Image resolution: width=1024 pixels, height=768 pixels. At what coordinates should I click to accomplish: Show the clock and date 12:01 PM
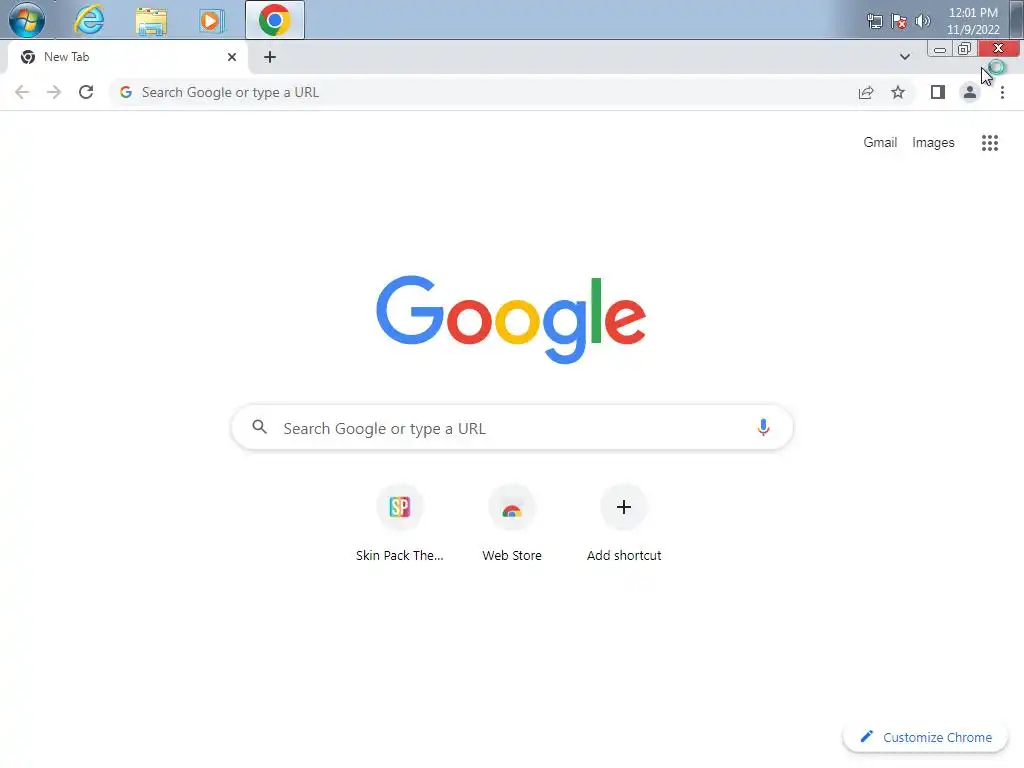click(973, 21)
